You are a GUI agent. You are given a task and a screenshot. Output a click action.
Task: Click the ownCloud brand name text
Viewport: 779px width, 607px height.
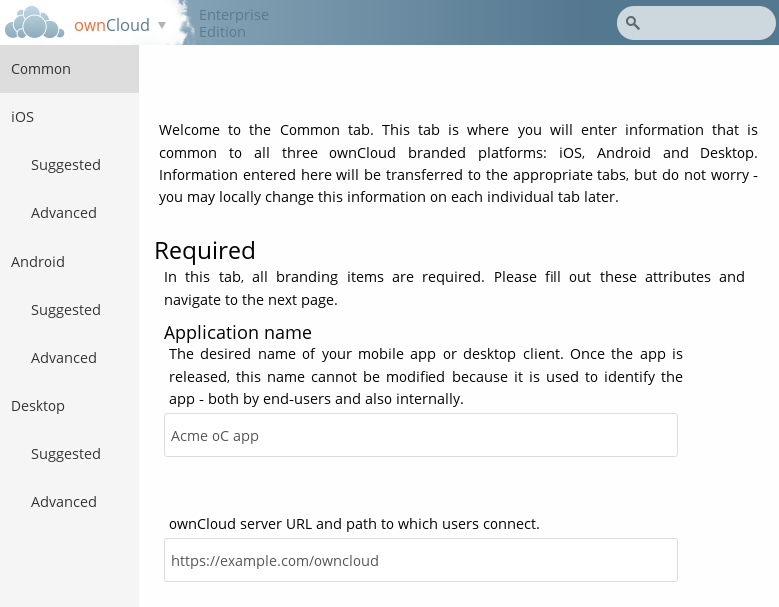tap(112, 25)
